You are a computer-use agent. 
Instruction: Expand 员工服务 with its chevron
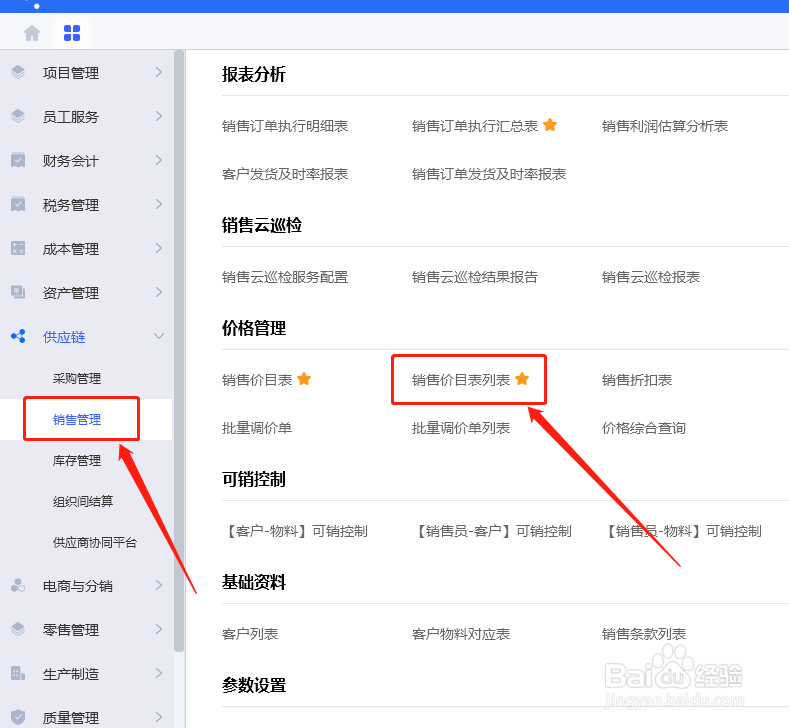pyautogui.click(x=159, y=116)
